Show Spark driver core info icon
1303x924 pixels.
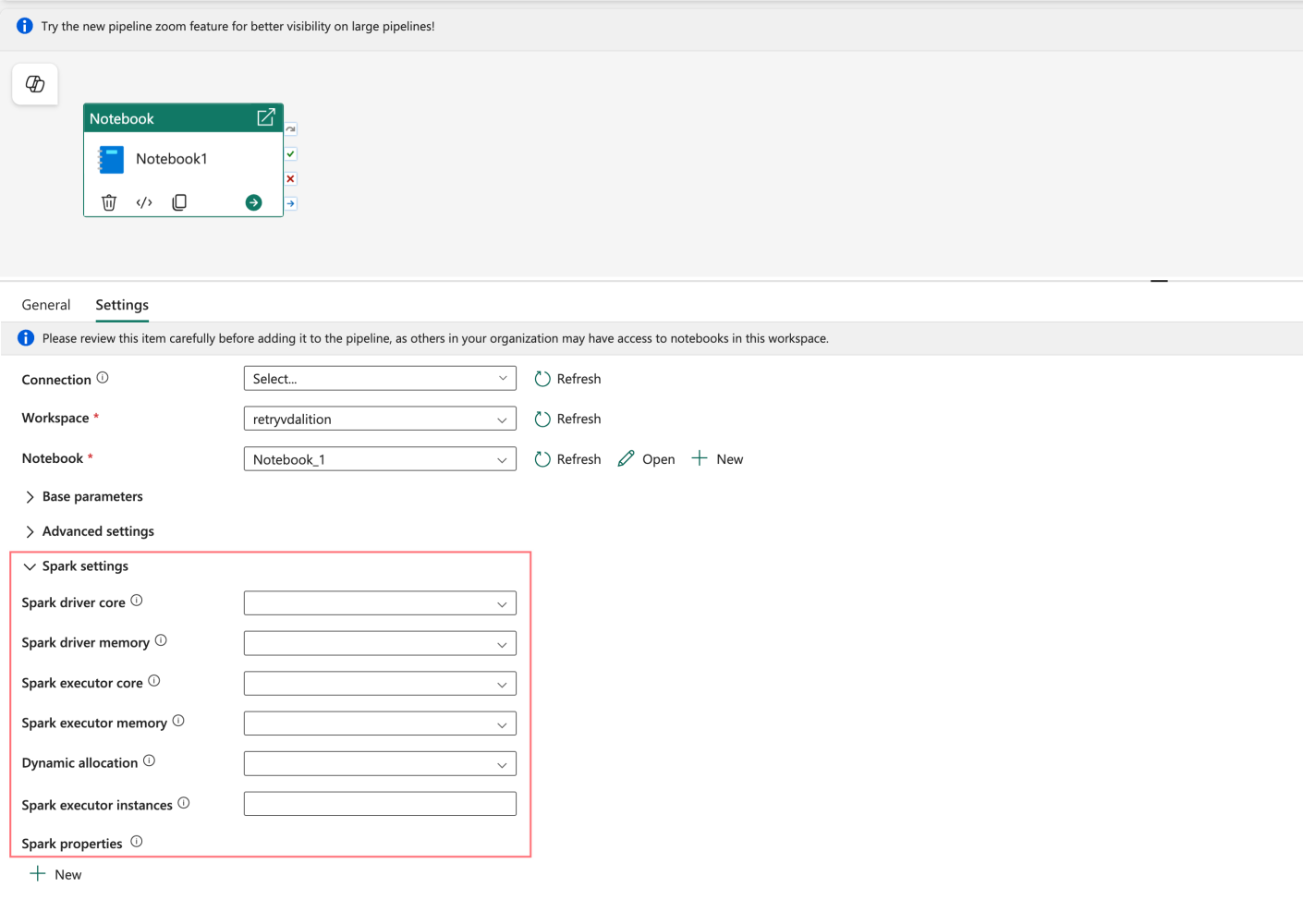[137, 600]
